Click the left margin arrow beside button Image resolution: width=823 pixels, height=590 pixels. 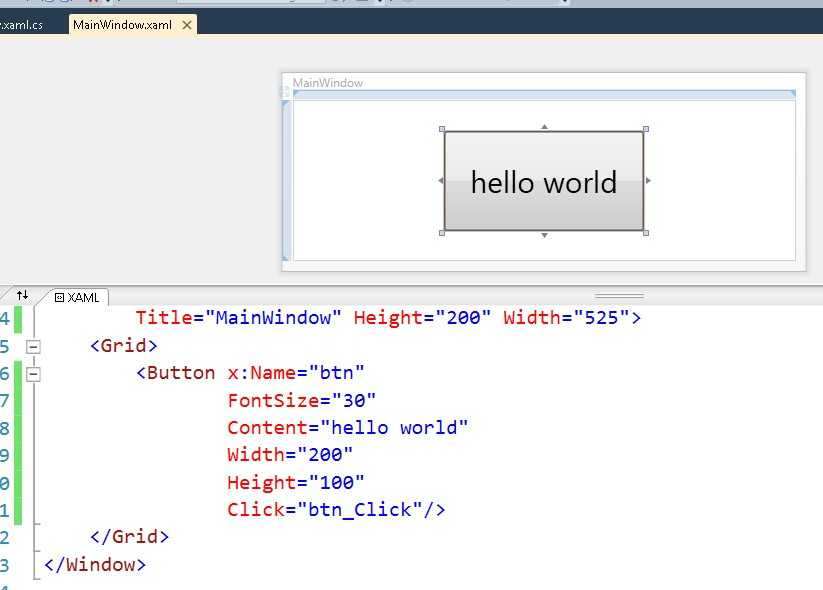tap(441, 181)
